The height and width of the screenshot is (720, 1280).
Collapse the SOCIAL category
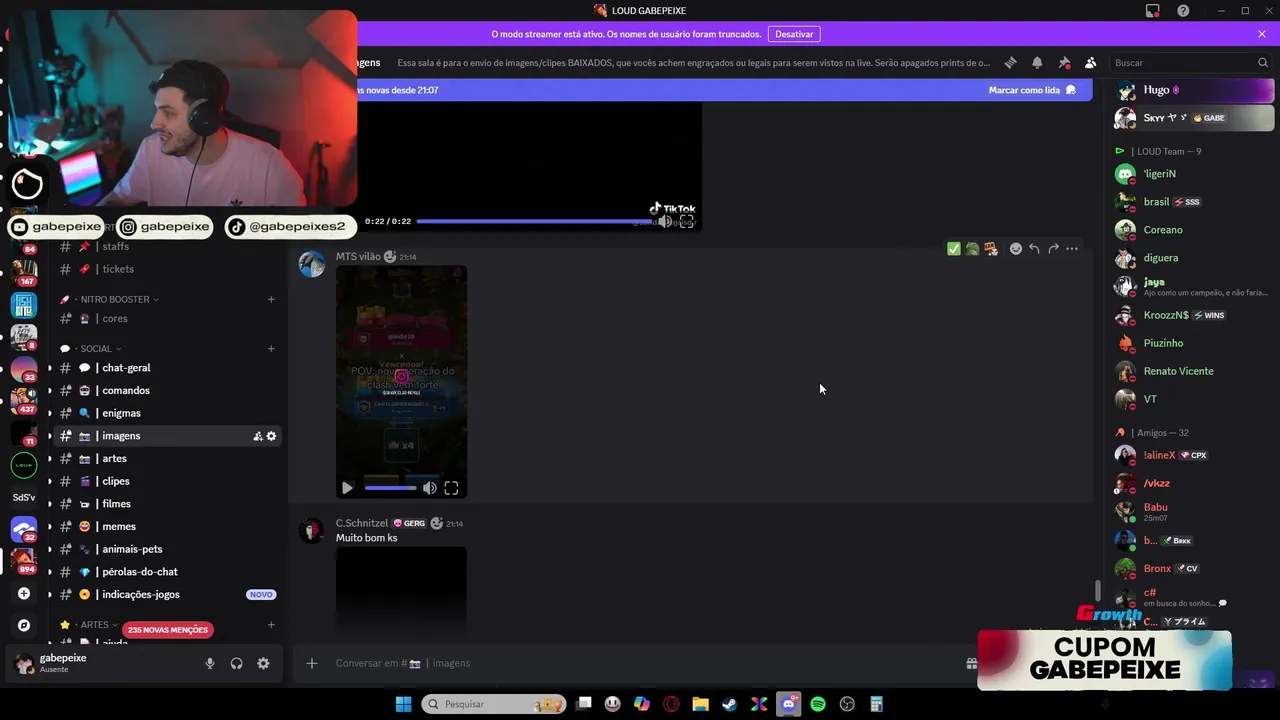(x=96, y=349)
